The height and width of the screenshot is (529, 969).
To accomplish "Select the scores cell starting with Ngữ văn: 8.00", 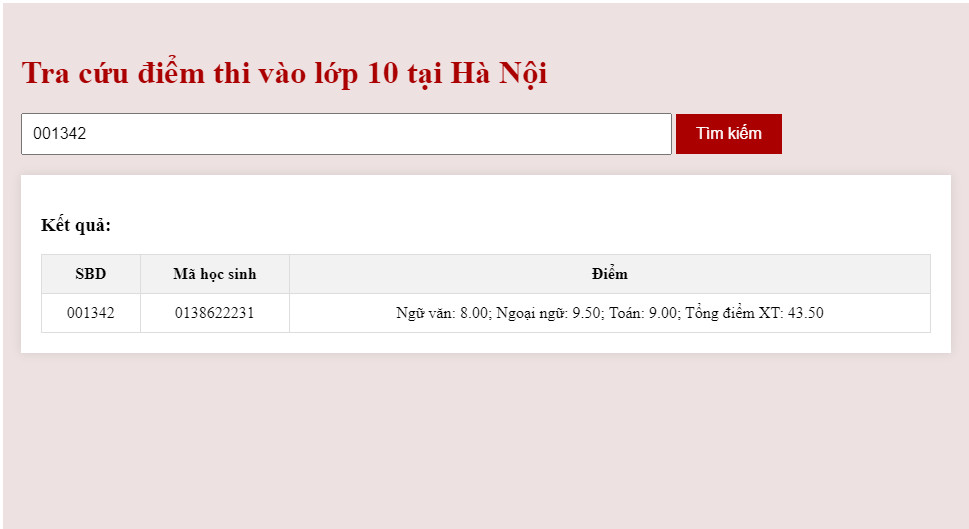I will point(609,313).
